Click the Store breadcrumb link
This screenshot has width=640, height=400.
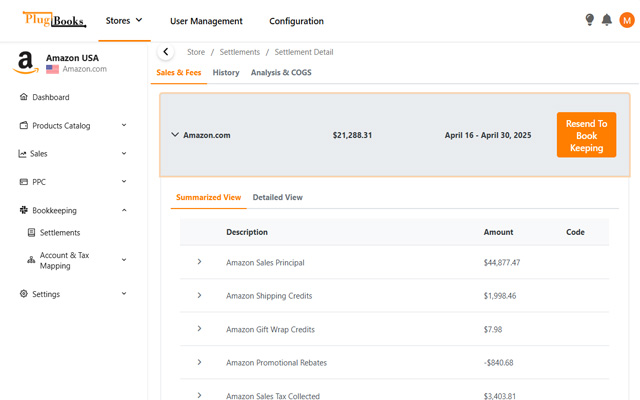(196, 52)
